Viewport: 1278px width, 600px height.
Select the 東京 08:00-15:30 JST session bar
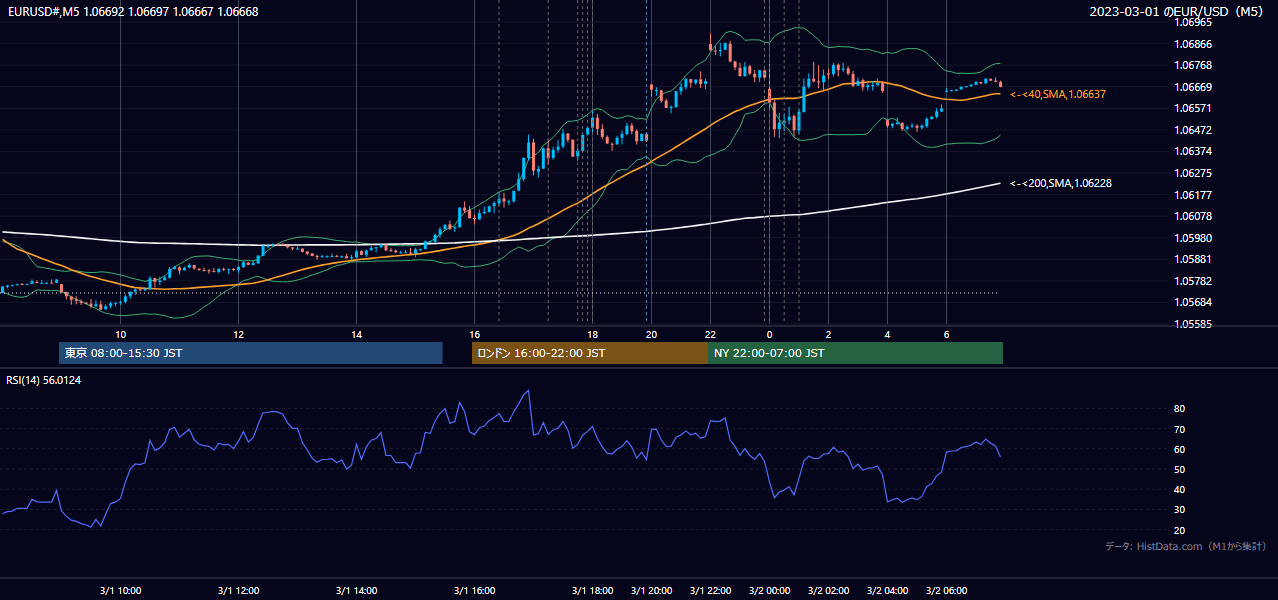point(251,353)
